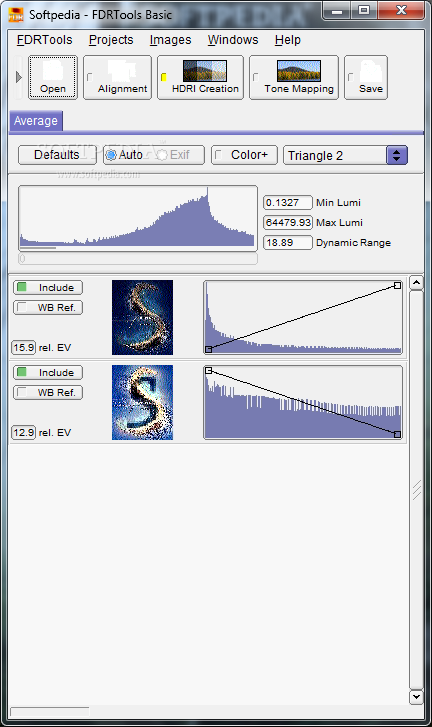
Task: Click lower-left handle of first weighting curve
Action: (x=209, y=349)
